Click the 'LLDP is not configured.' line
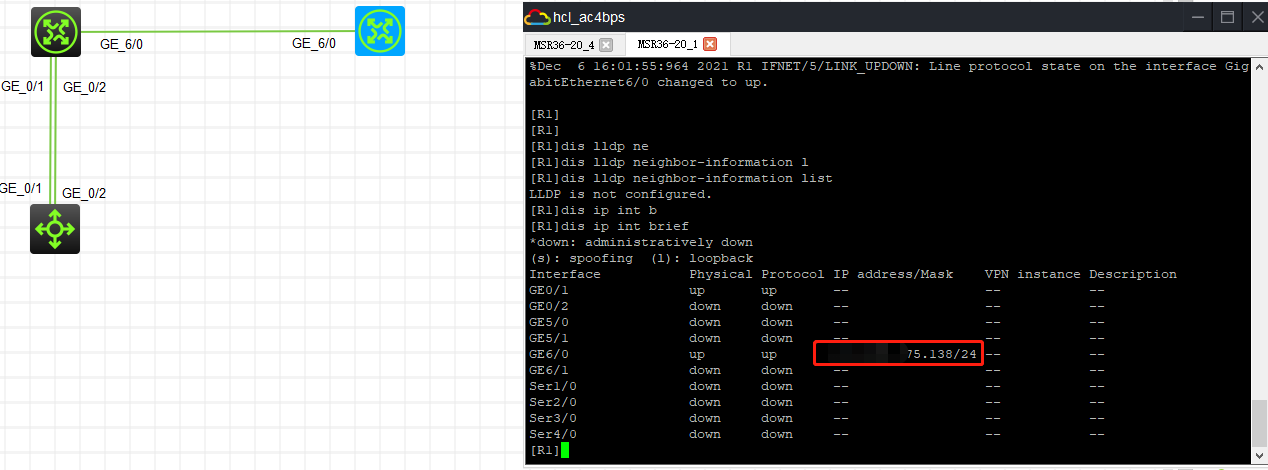 [621, 194]
